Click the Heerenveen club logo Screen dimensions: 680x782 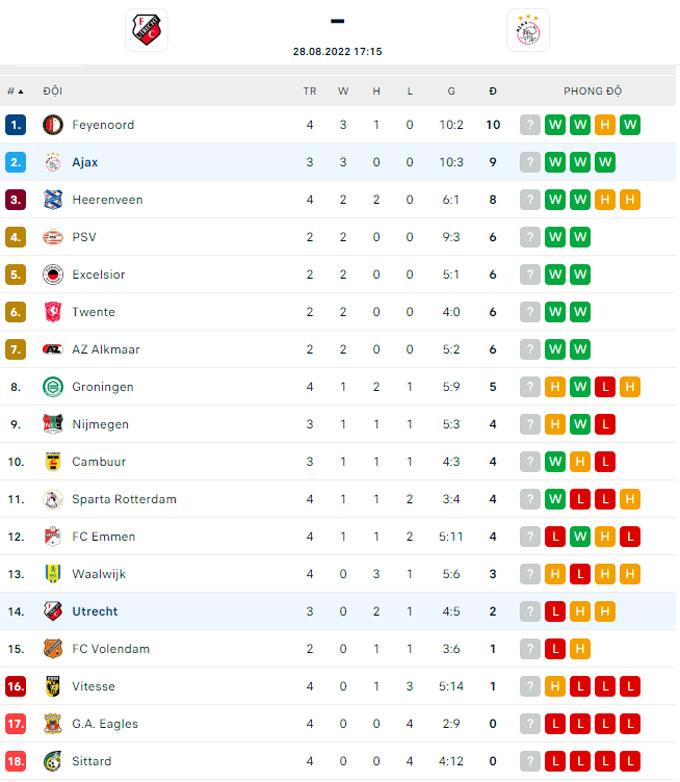coord(53,200)
